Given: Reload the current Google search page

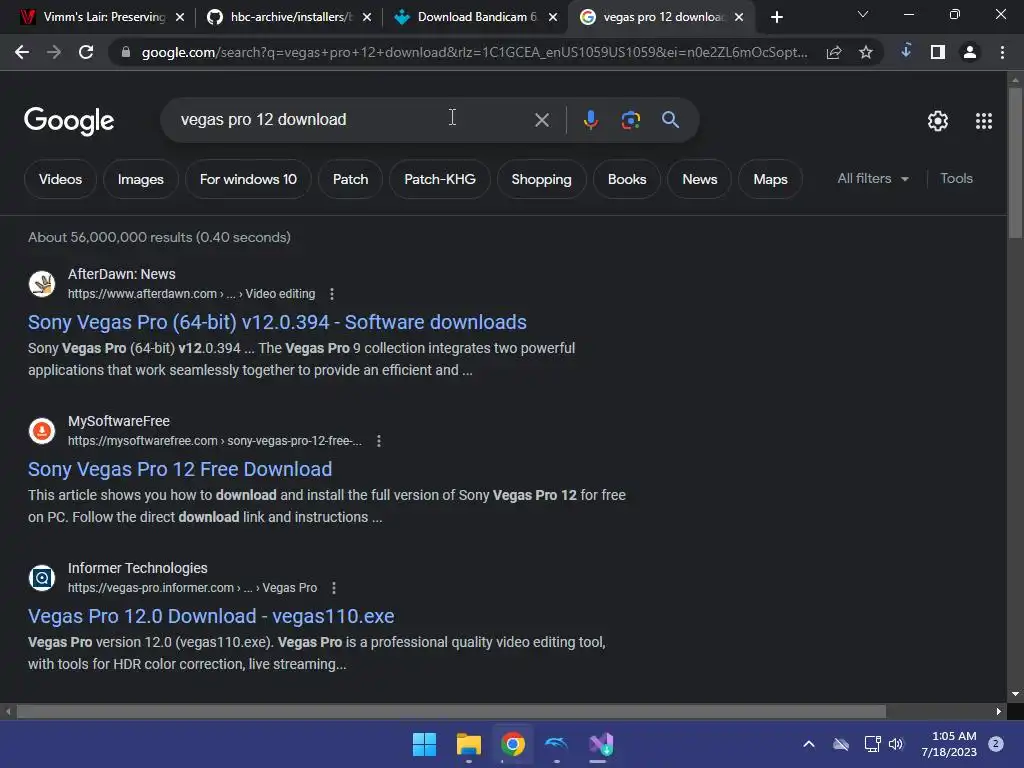Looking at the screenshot, I should (86, 52).
